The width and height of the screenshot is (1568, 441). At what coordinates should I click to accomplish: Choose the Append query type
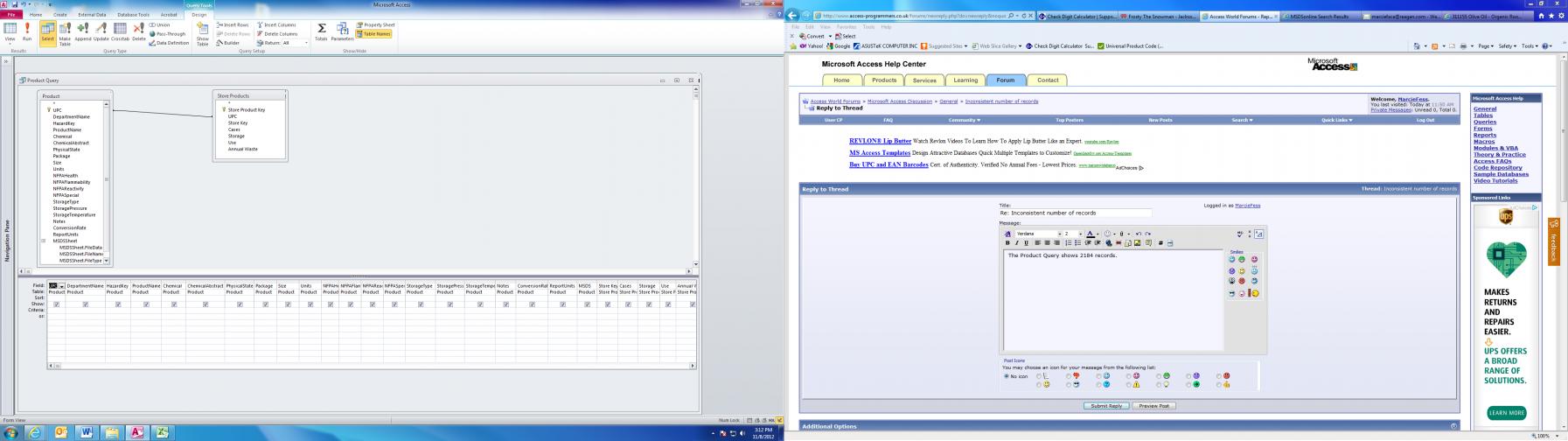(x=83, y=32)
